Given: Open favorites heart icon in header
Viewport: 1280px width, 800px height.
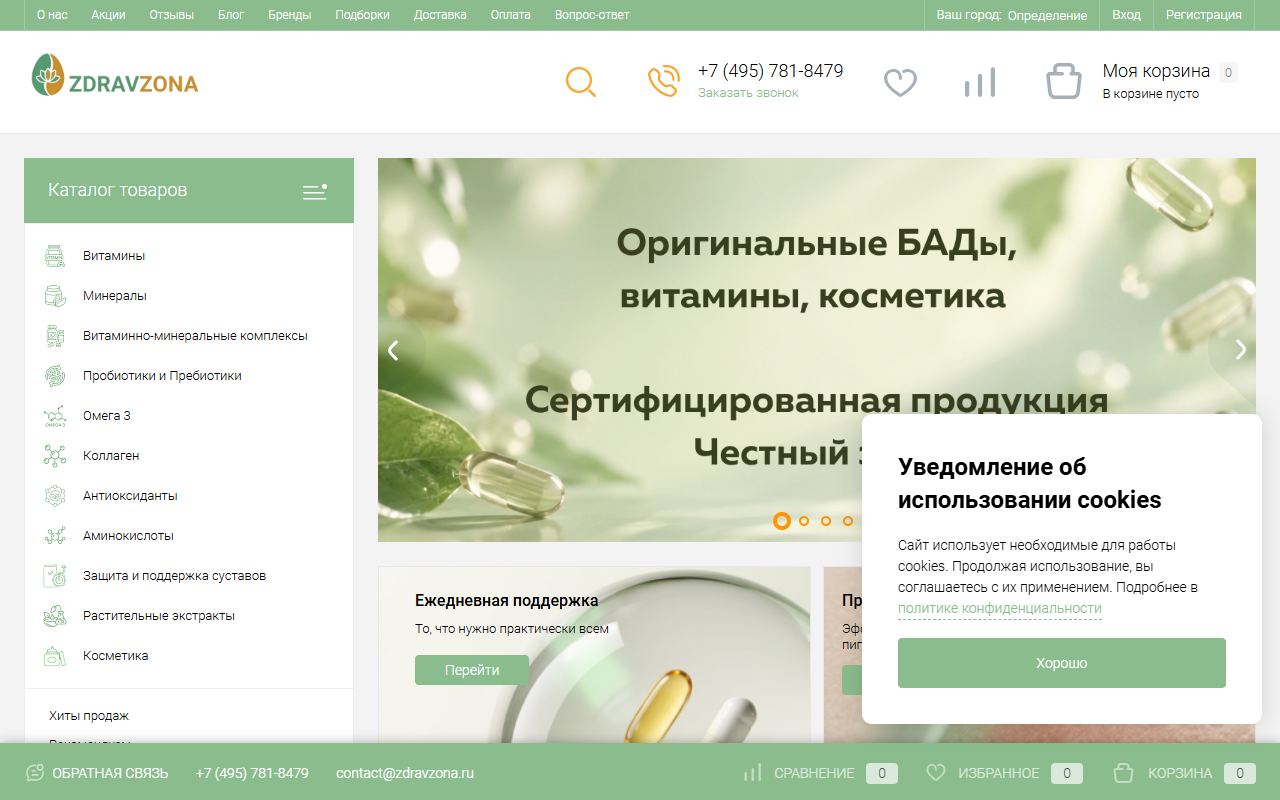Looking at the screenshot, I should pos(900,82).
